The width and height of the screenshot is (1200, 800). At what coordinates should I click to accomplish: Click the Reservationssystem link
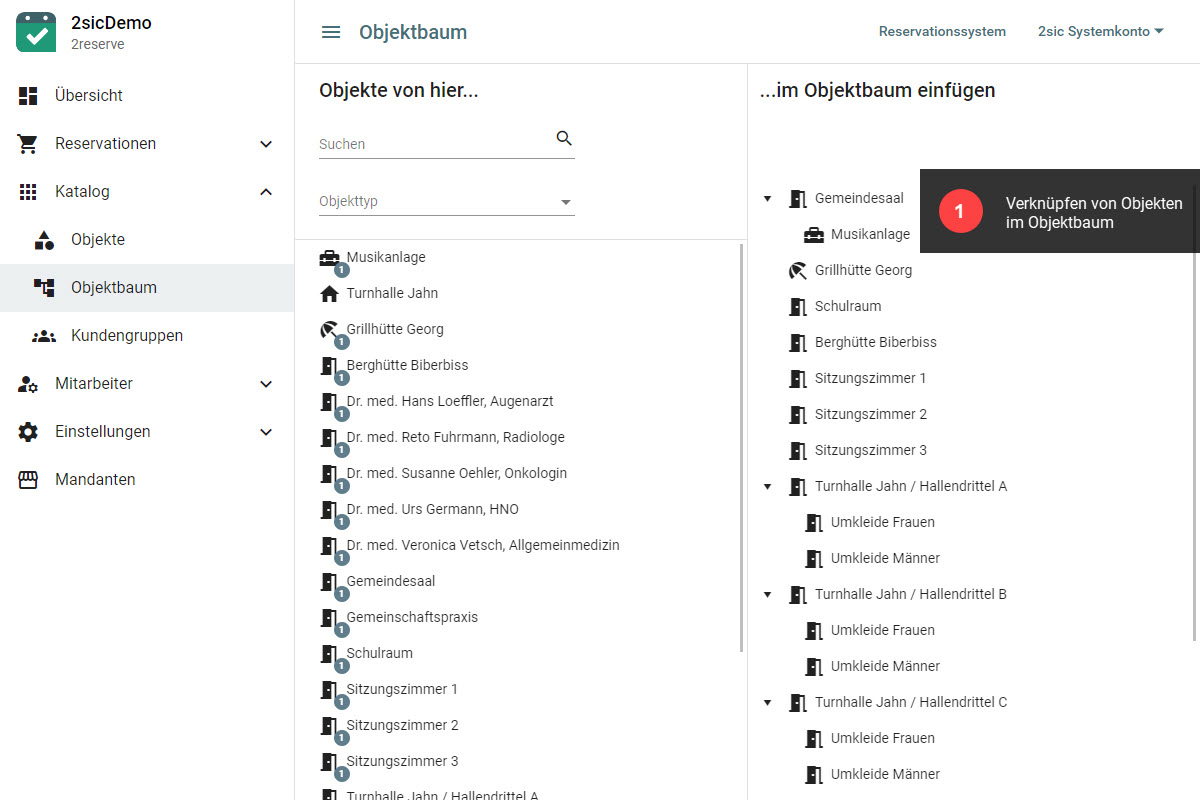tap(942, 32)
